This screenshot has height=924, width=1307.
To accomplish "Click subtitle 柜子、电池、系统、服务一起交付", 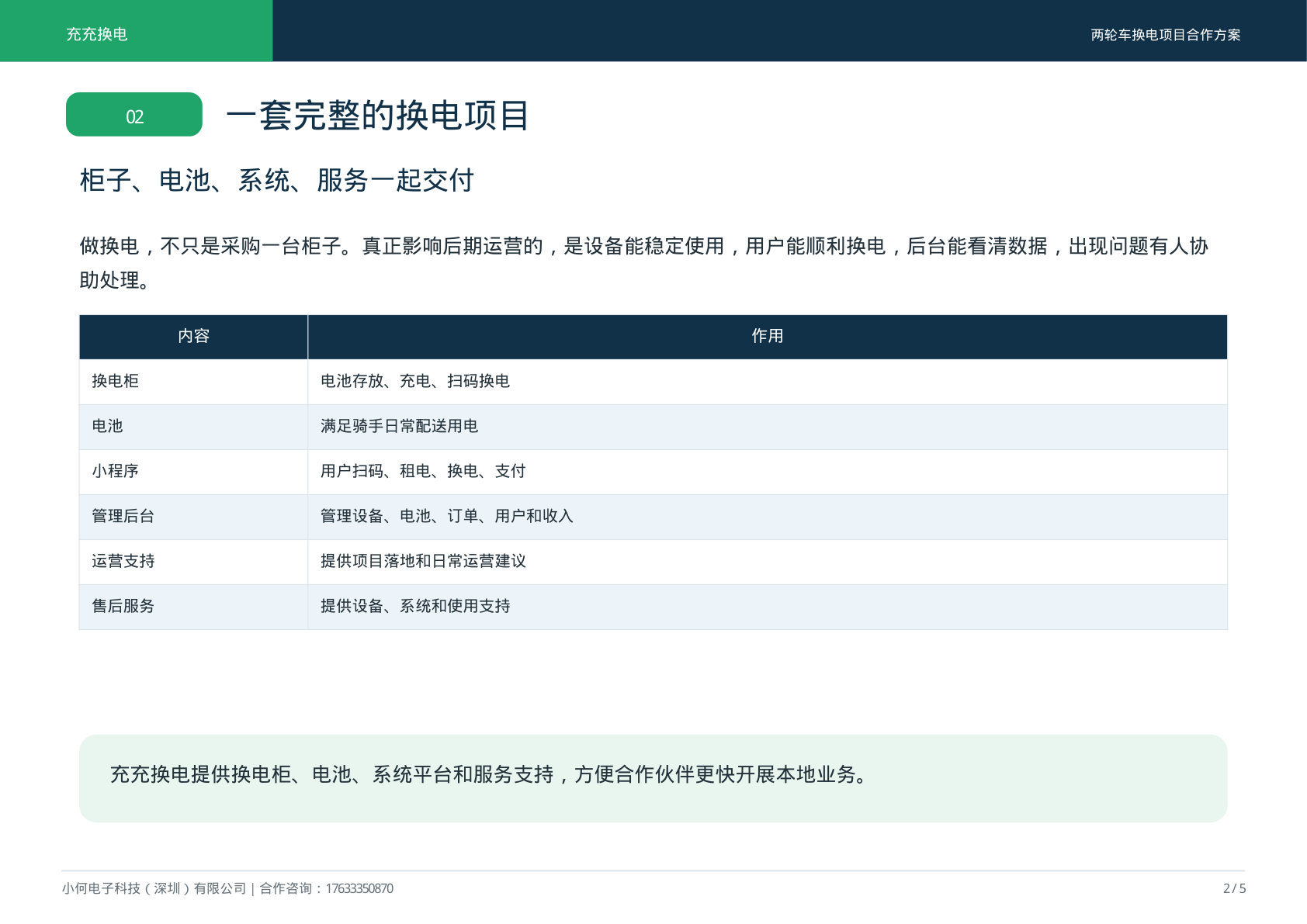I will [276, 180].
